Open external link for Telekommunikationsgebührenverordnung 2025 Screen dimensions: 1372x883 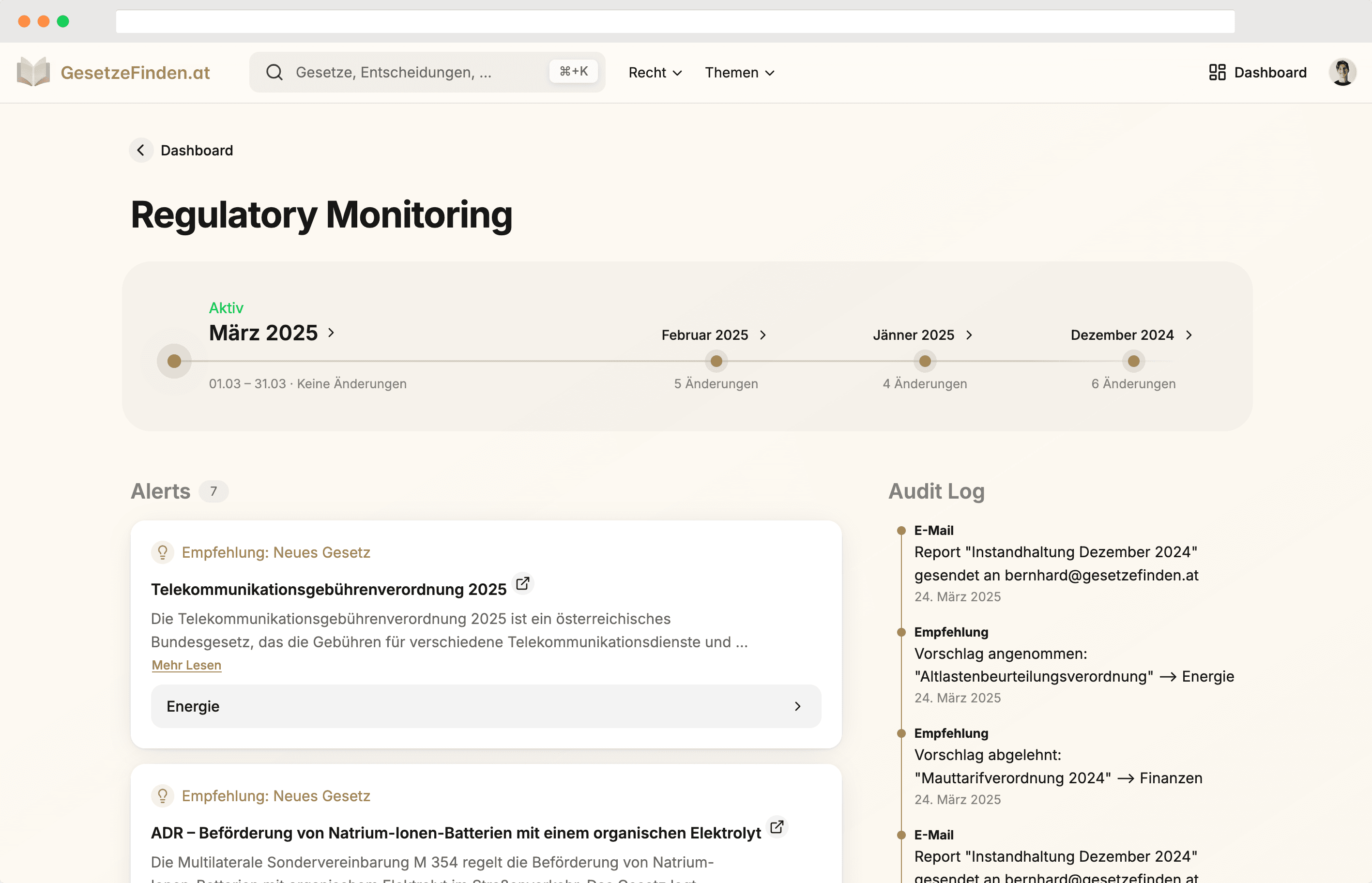(522, 584)
